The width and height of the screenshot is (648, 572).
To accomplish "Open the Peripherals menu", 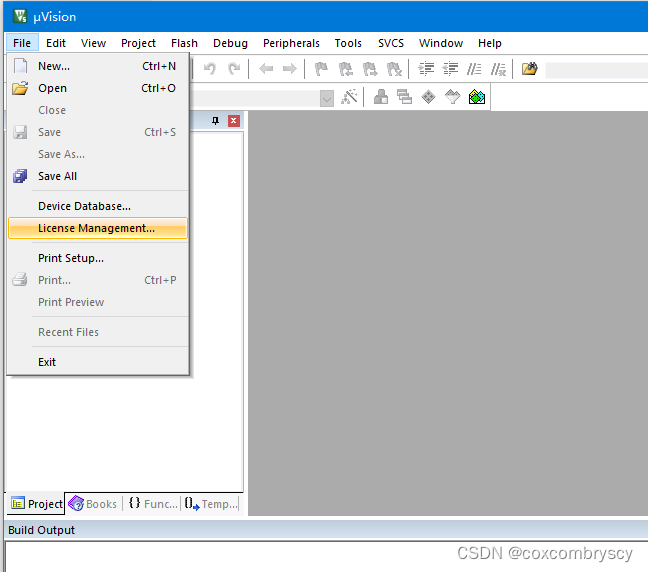I will pos(291,43).
